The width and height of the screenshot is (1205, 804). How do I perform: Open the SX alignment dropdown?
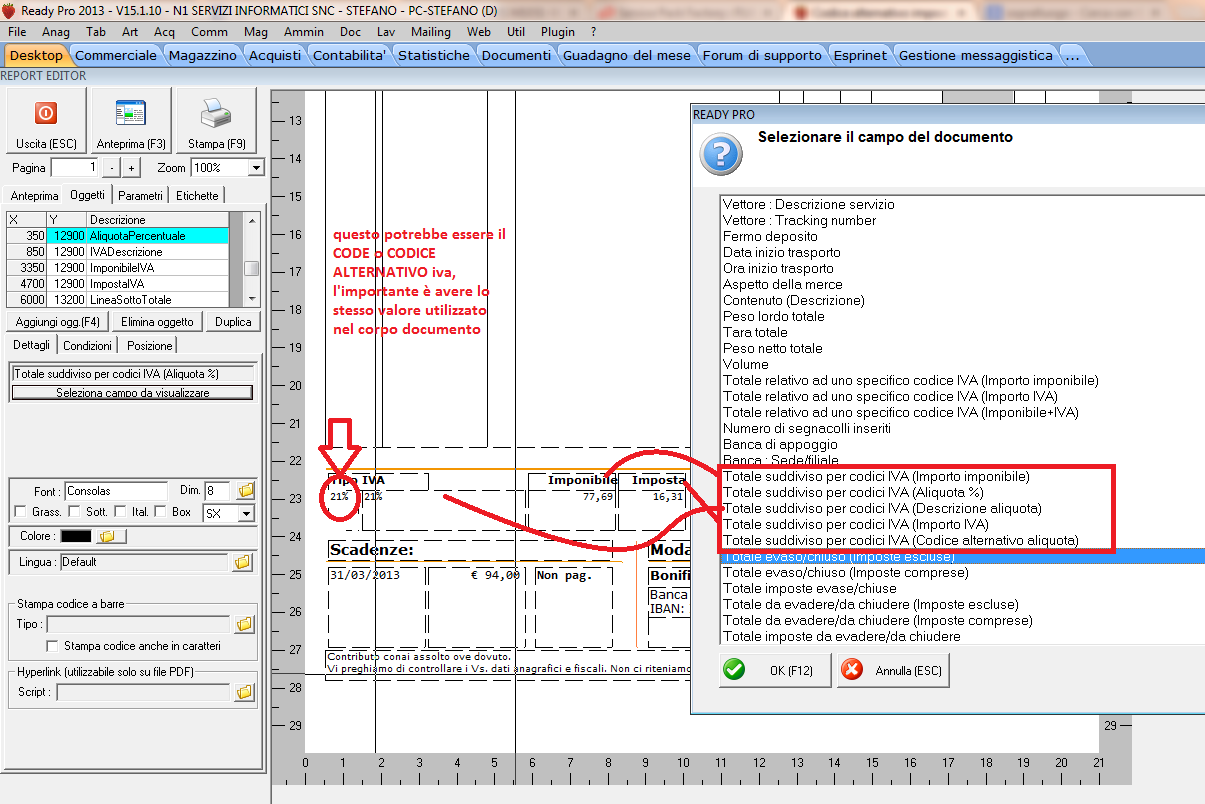[x=245, y=513]
